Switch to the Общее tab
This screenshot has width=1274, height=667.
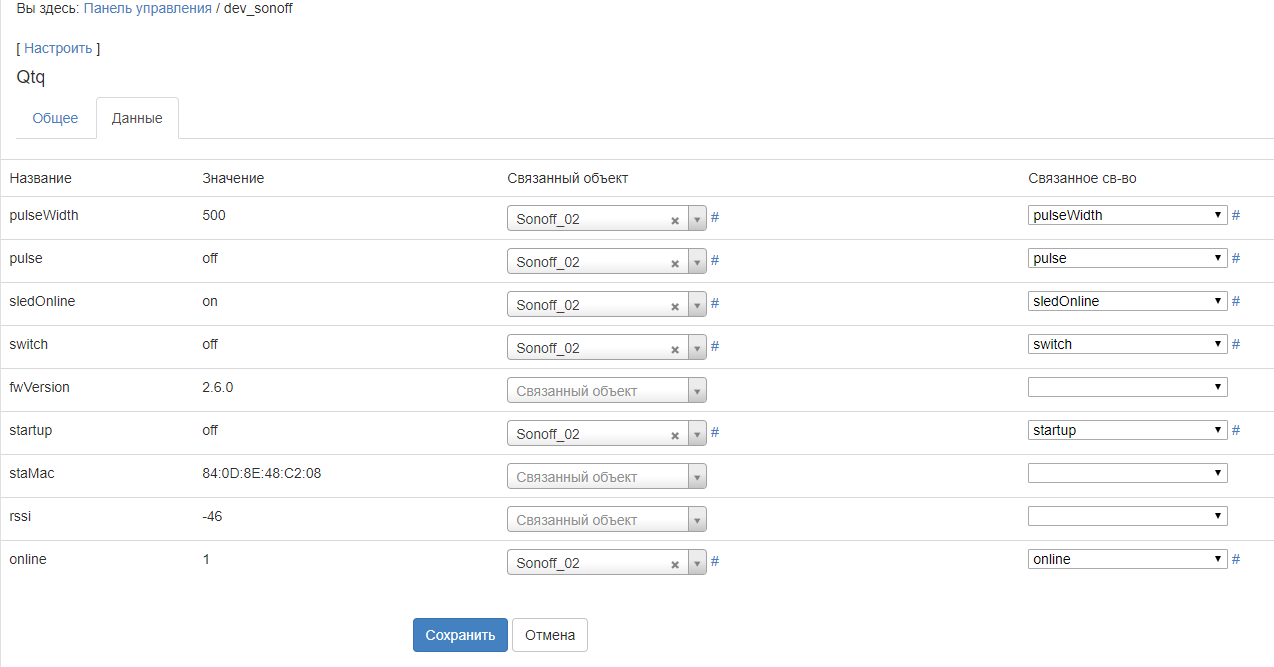click(55, 118)
